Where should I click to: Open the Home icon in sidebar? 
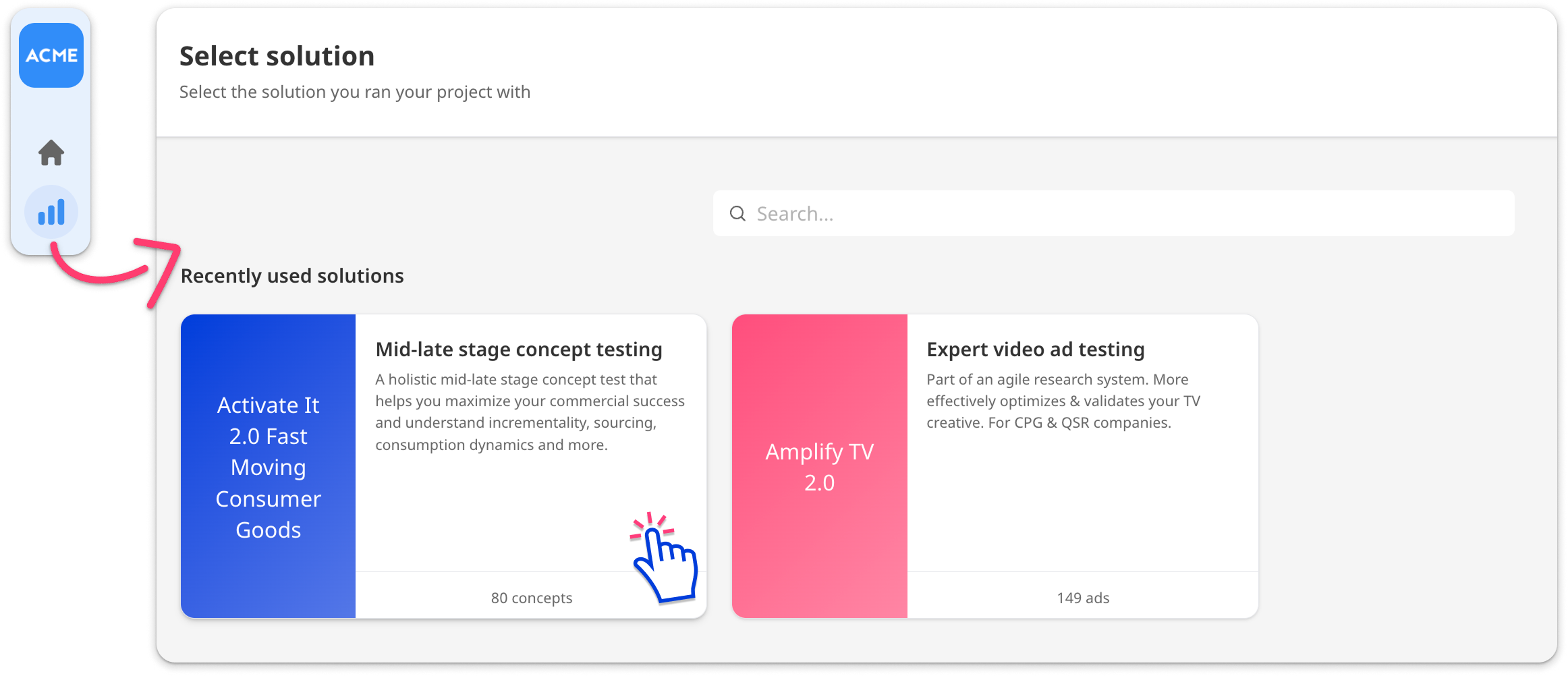click(x=51, y=152)
